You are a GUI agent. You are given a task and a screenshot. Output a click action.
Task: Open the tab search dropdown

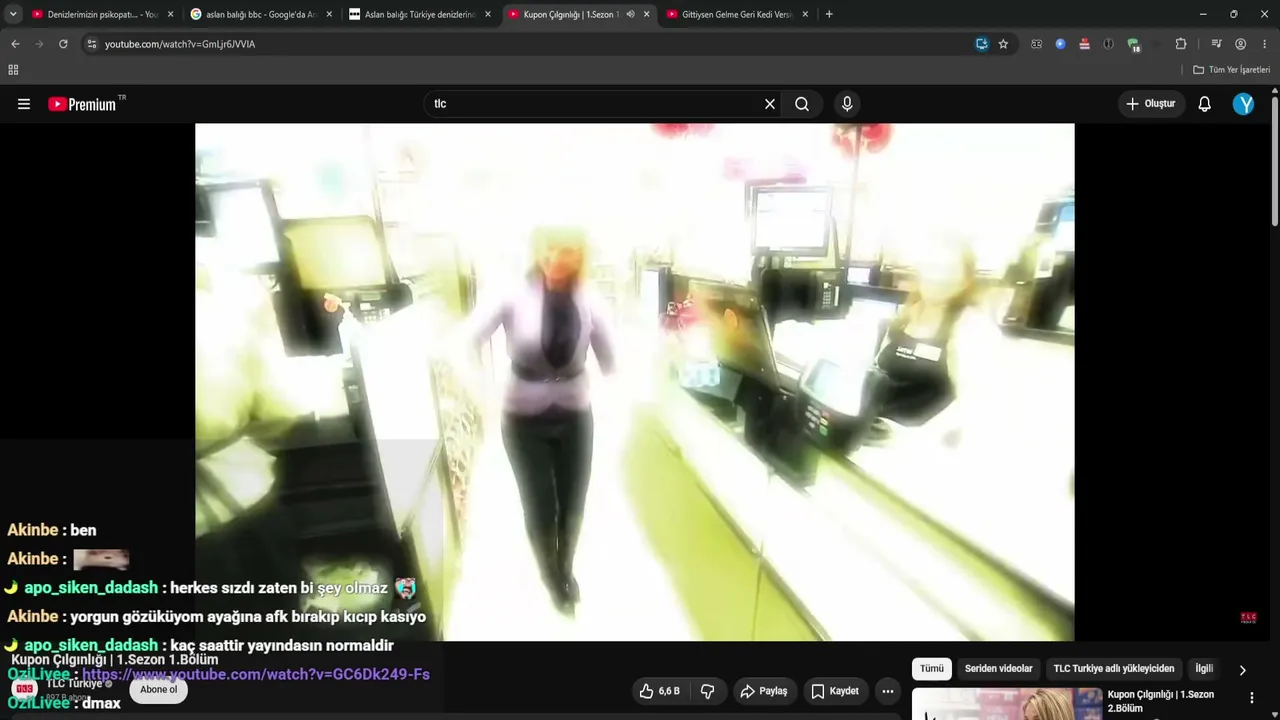13,14
